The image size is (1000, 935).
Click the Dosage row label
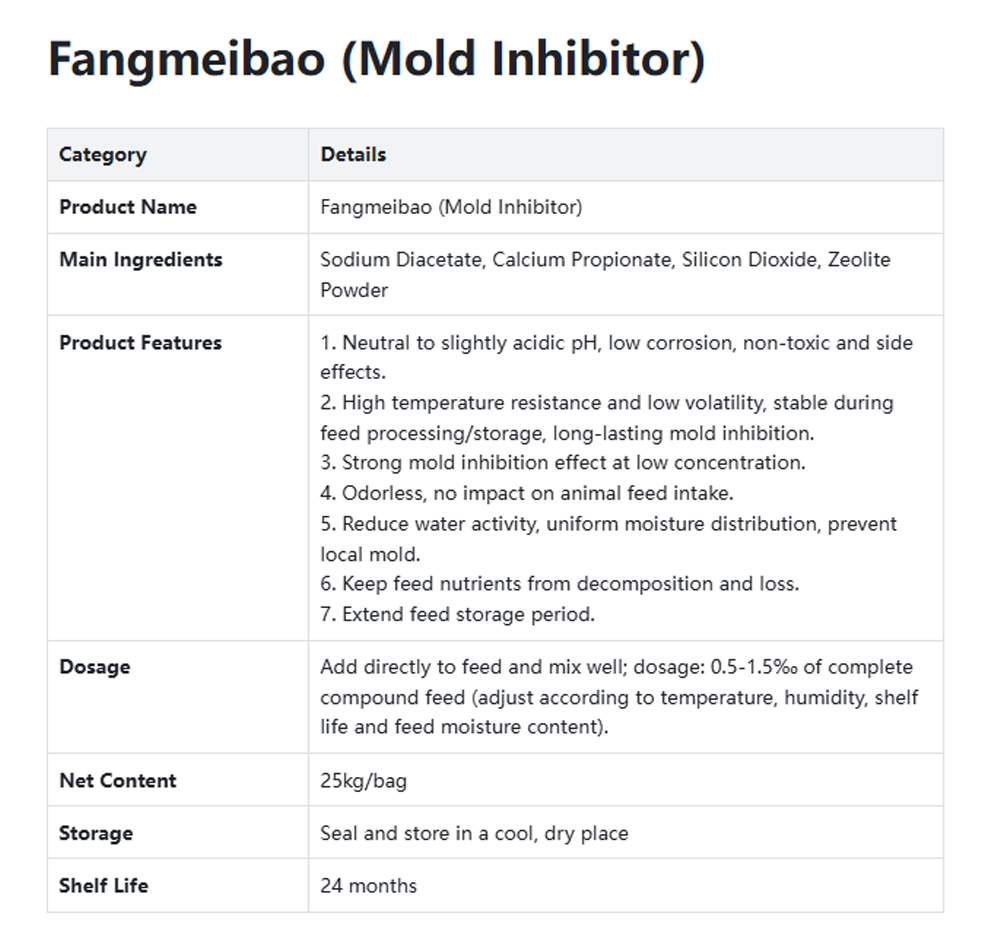pyautogui.click(x=94, y=666)
